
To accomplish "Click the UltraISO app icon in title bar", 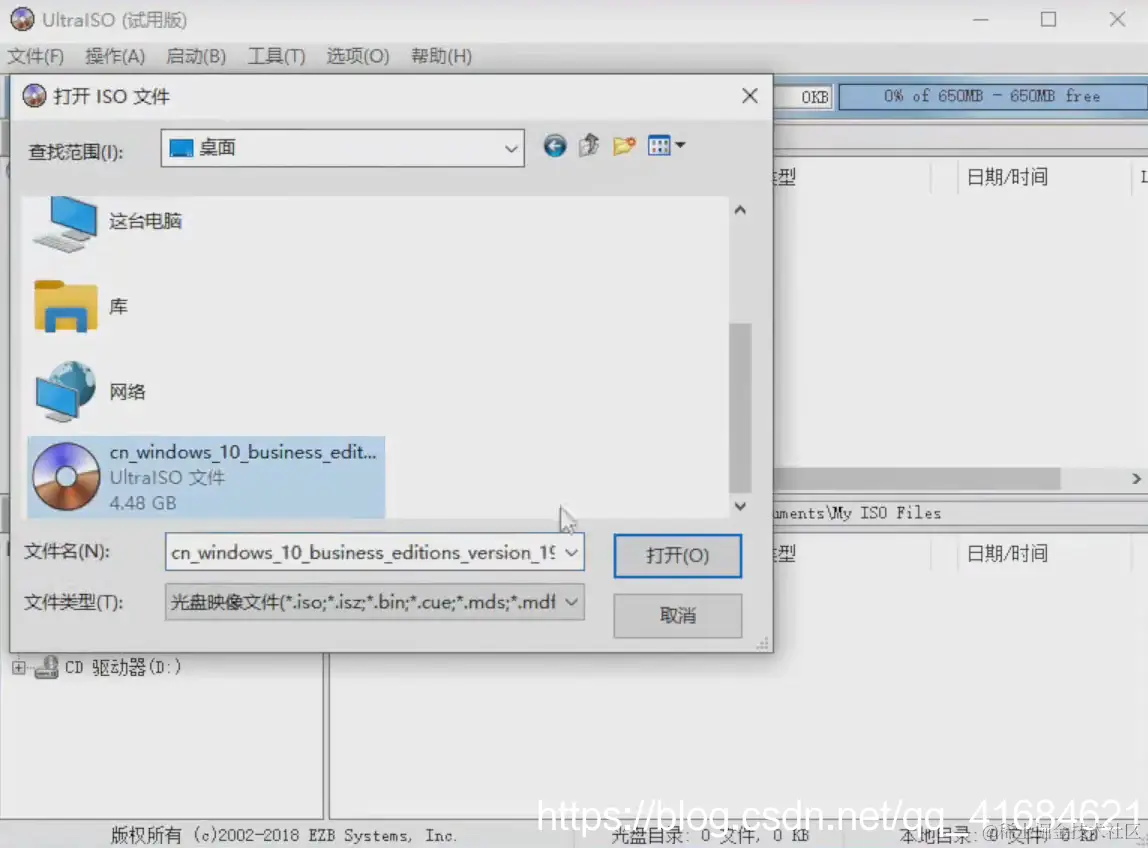I will 22,19.
